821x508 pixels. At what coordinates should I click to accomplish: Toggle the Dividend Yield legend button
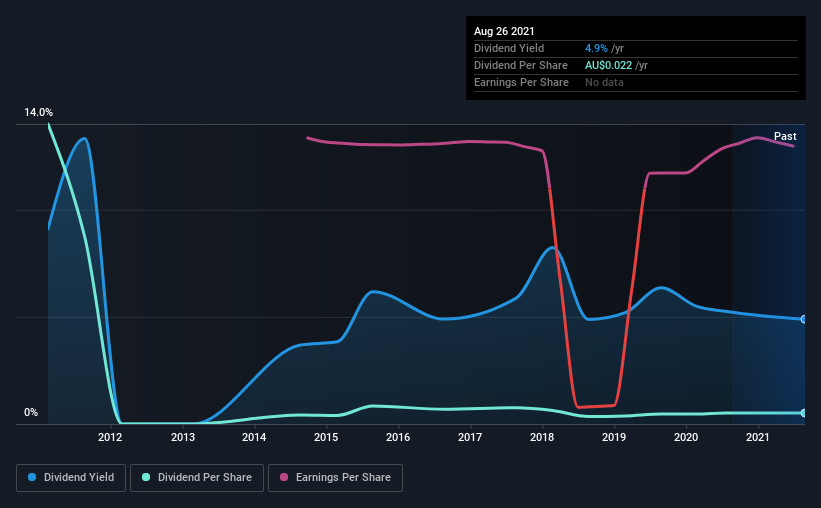[x=71, y=478]
